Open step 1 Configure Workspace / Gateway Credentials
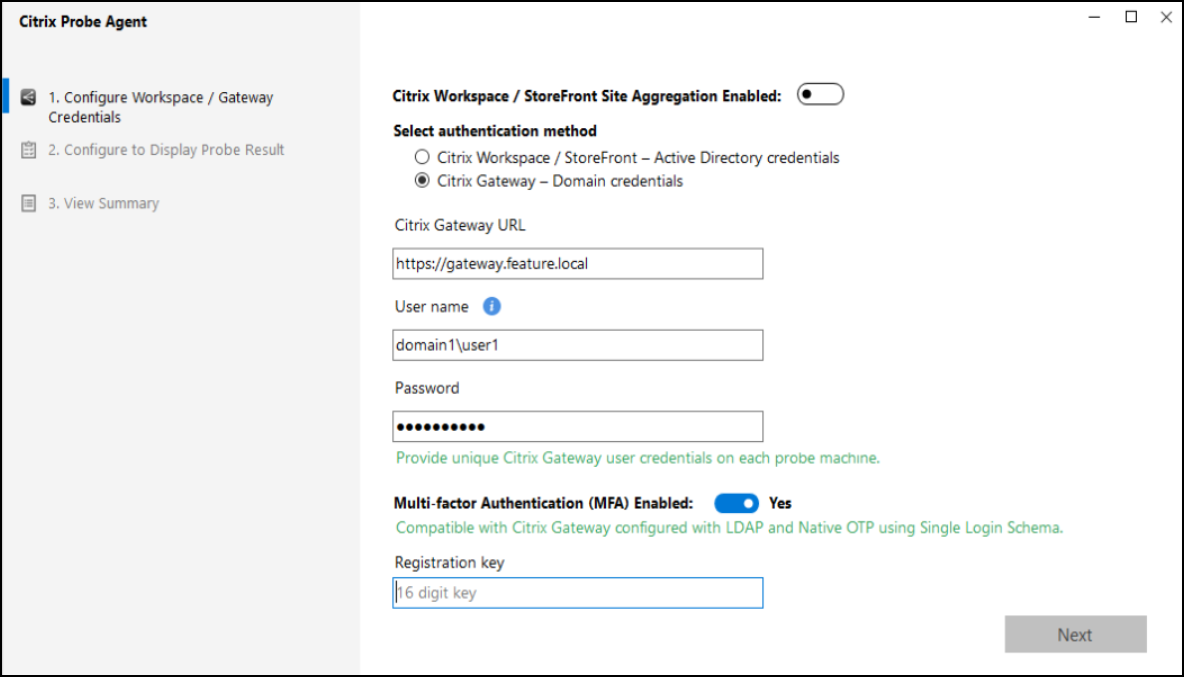The width and height of the screenshot is (1184, 677). point(160,107)
